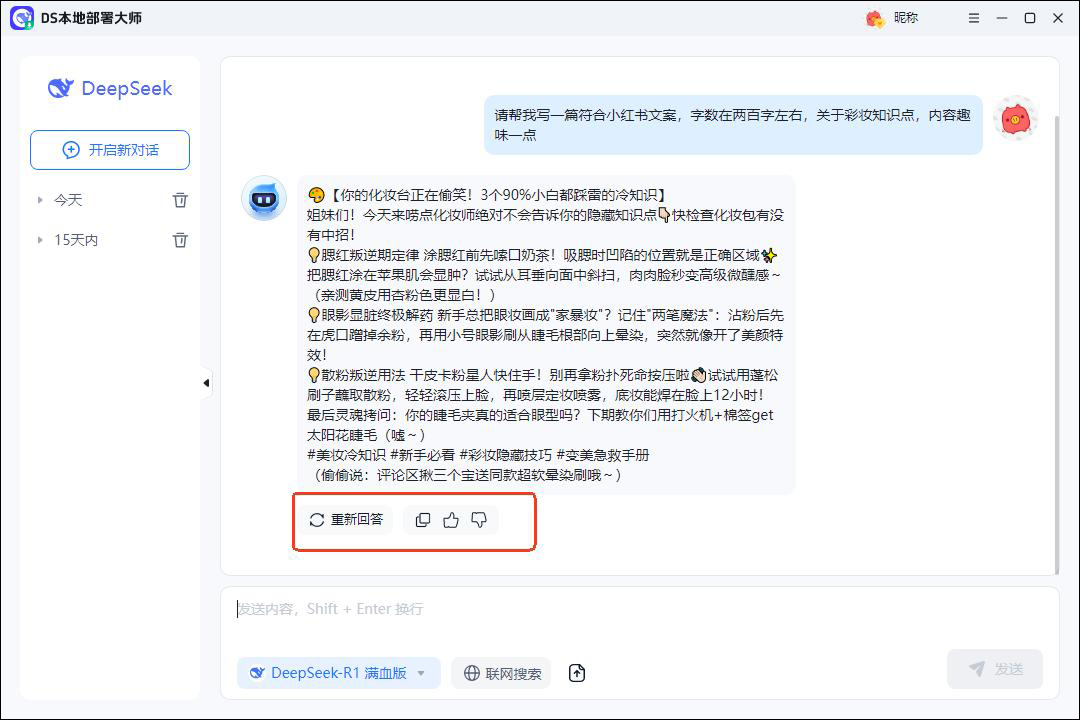
Task: Maximize the window
Action: tap(1030, 18)
